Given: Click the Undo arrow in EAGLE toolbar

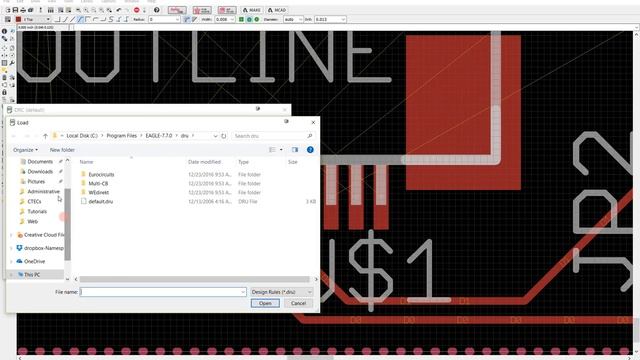Looking at the screenshot, I should [x=118, y=10].
